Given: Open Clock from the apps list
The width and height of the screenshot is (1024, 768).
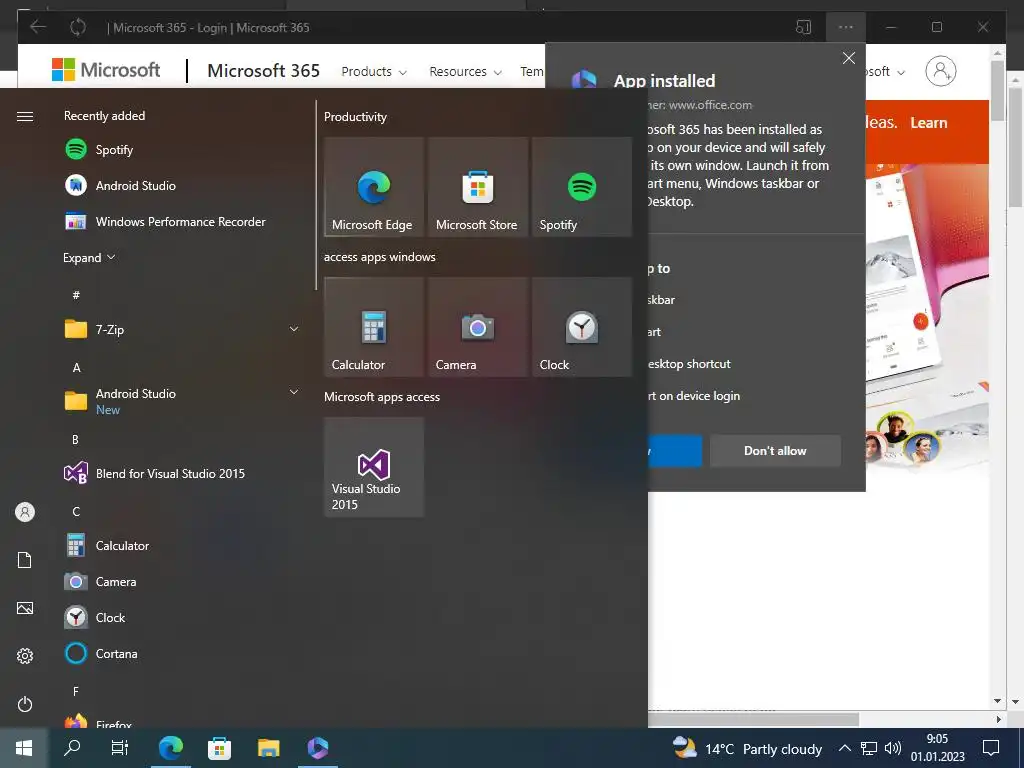Looking at the screenshot, I should coord(95,617).
